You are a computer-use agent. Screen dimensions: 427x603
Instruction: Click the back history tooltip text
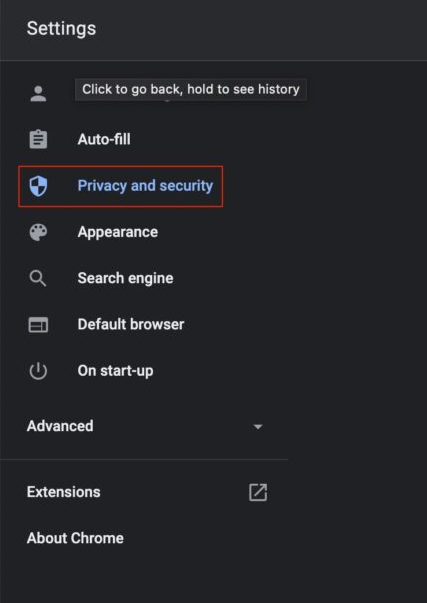pyautogui.click(x=191, y=89)
